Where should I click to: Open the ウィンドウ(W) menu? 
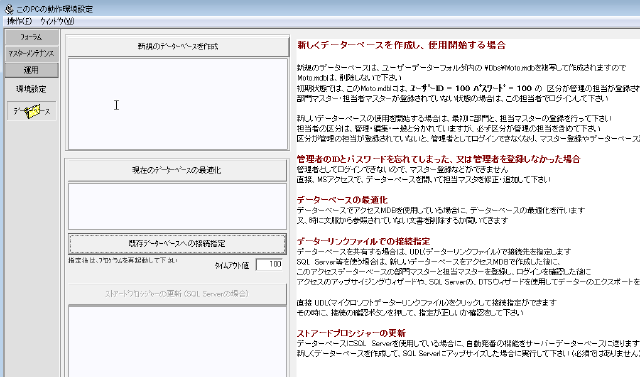point(57,21)
